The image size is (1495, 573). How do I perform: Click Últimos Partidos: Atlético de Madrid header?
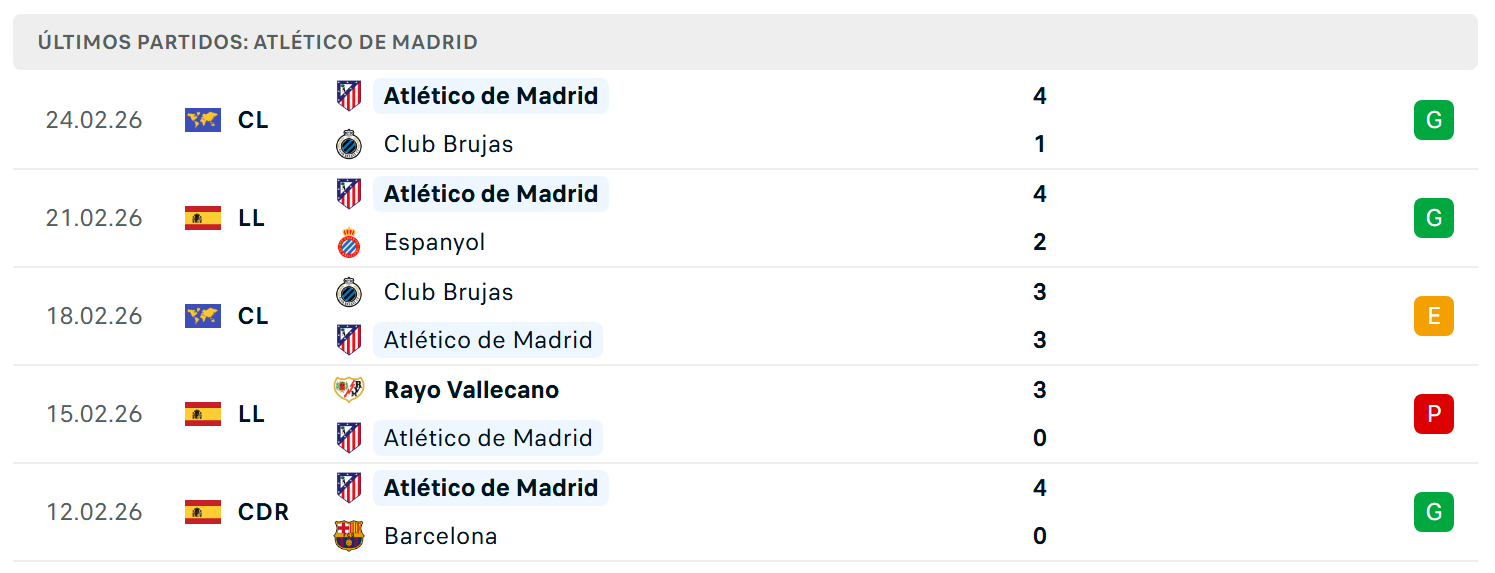(x=258, y=42)
